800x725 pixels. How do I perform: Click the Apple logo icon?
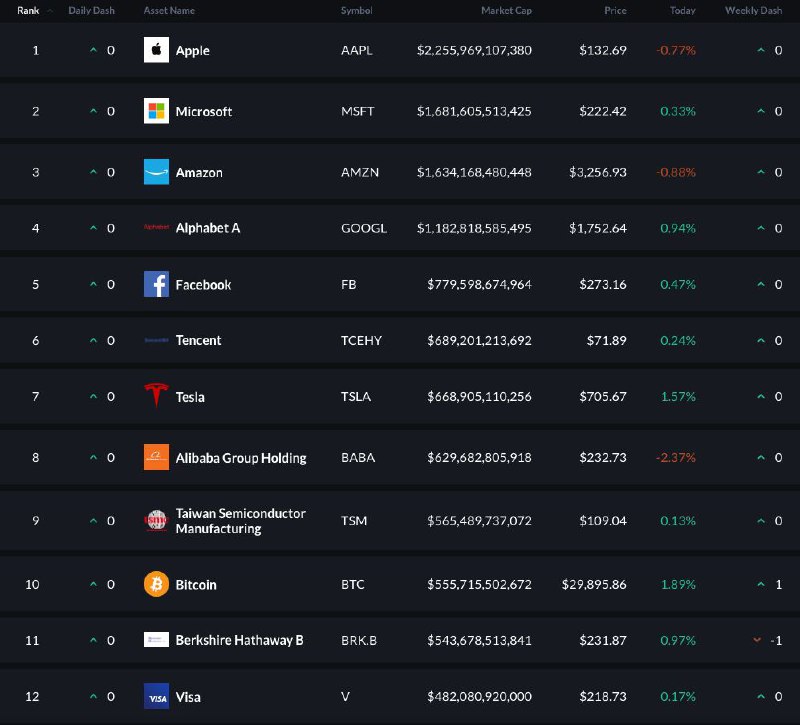[x=156, y=49]
